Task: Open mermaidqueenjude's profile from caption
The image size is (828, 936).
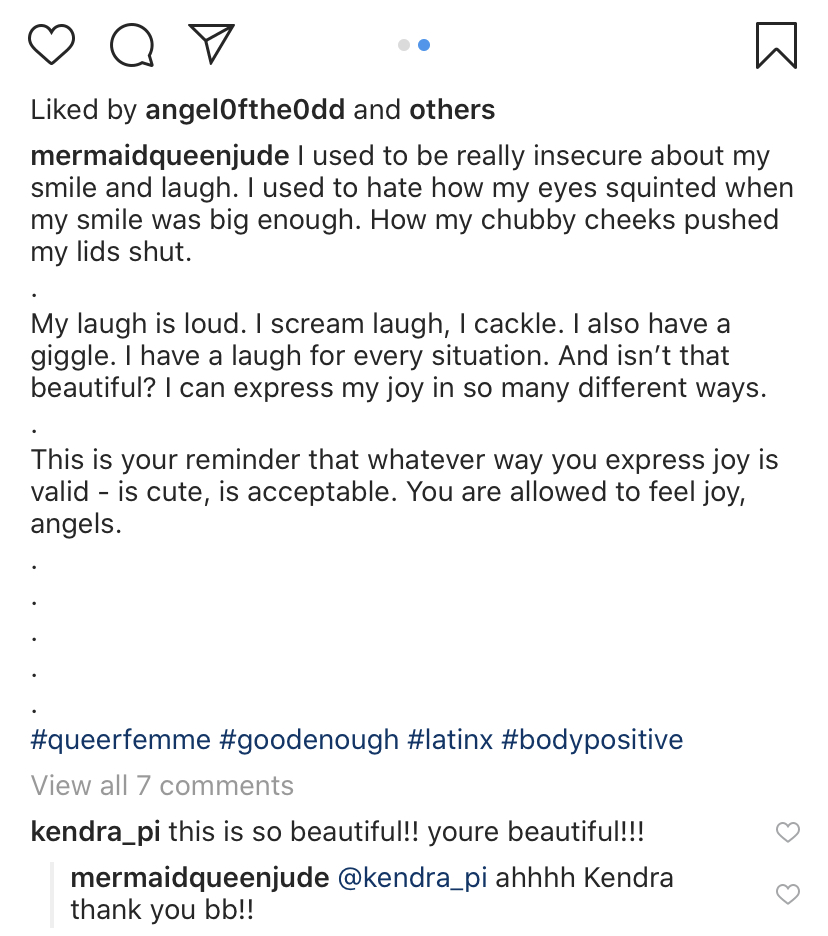Action: click(x=160, y=157)
